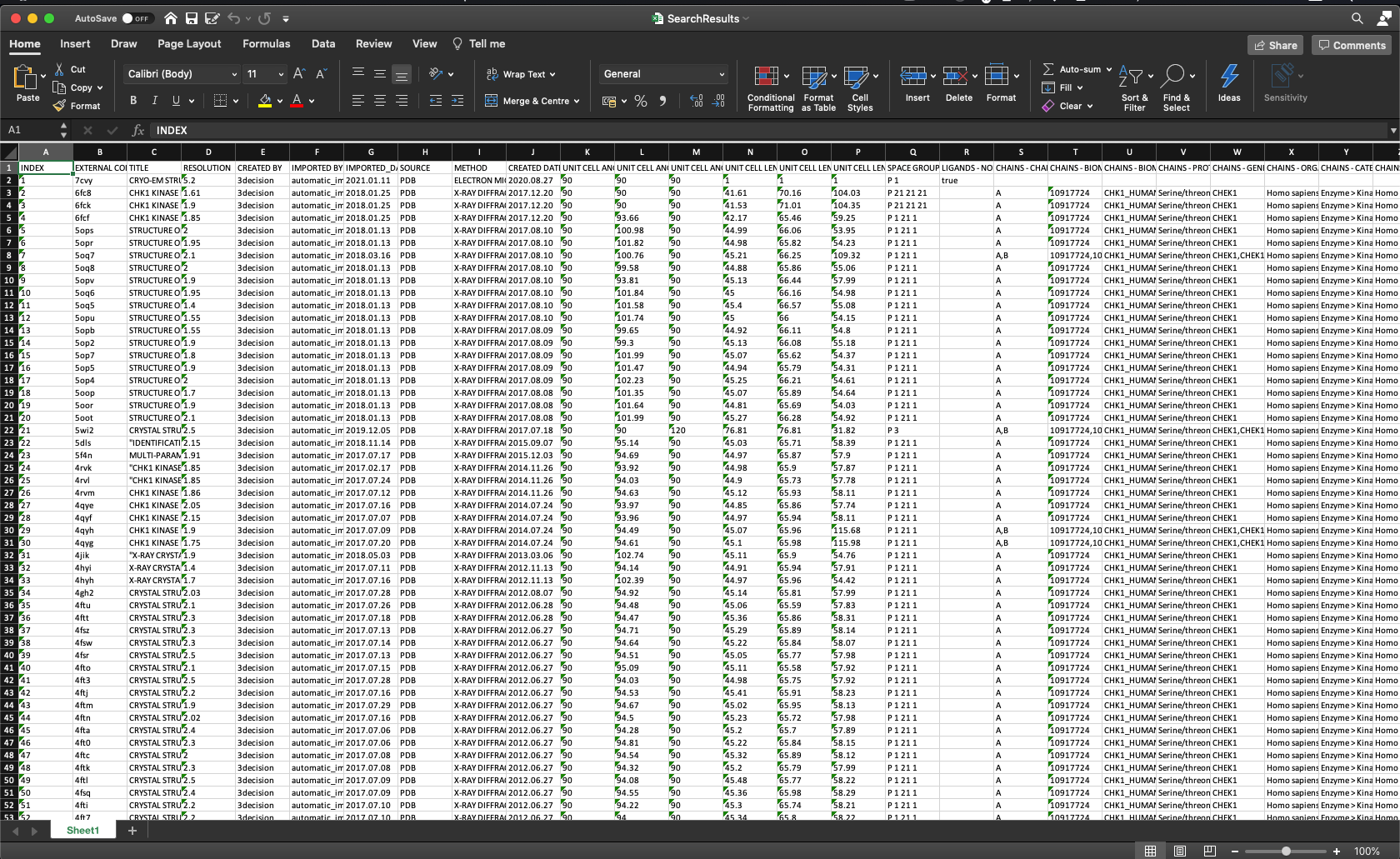Viewport: 1400px width, 859px height.
Task: Add a new sheet with plus button
Action: pyautogui.click(x=132, y=831)
